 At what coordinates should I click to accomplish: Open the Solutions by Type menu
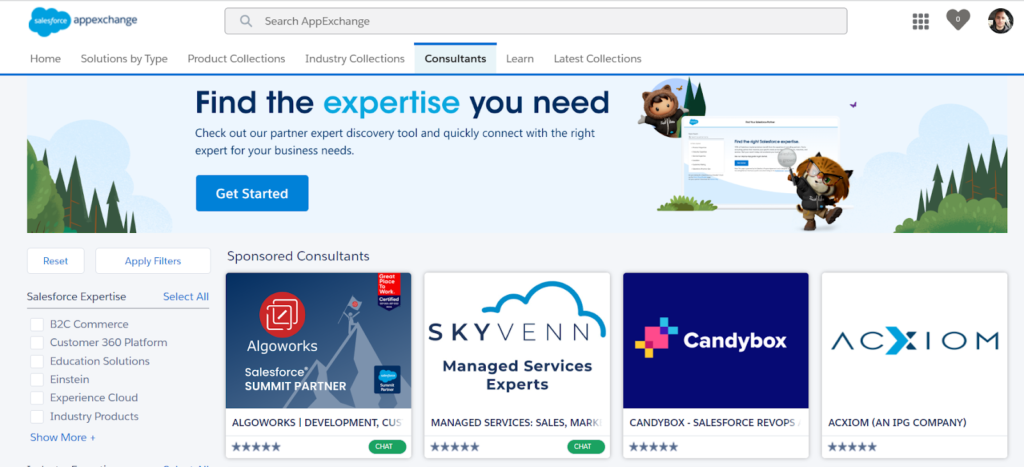[124, 59]
